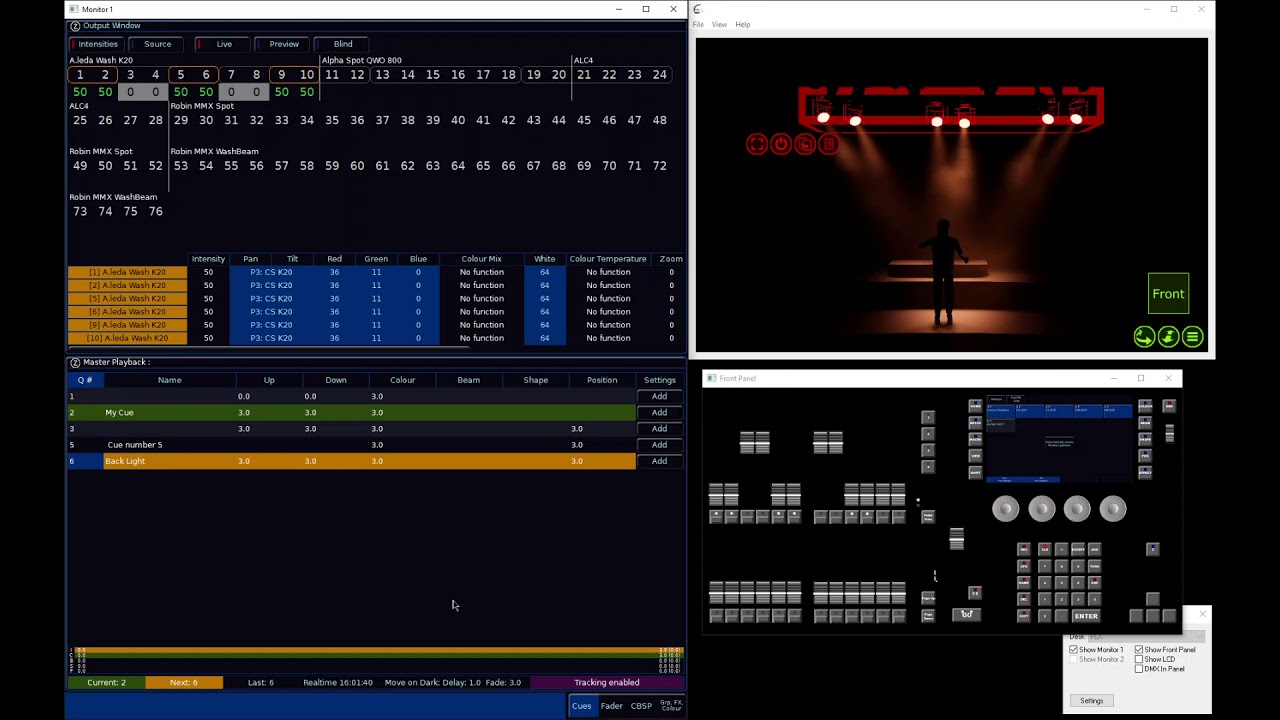Select the Fader tab at bottom
Viewport: 1280px width, 720px height.
tap(611, 706)
